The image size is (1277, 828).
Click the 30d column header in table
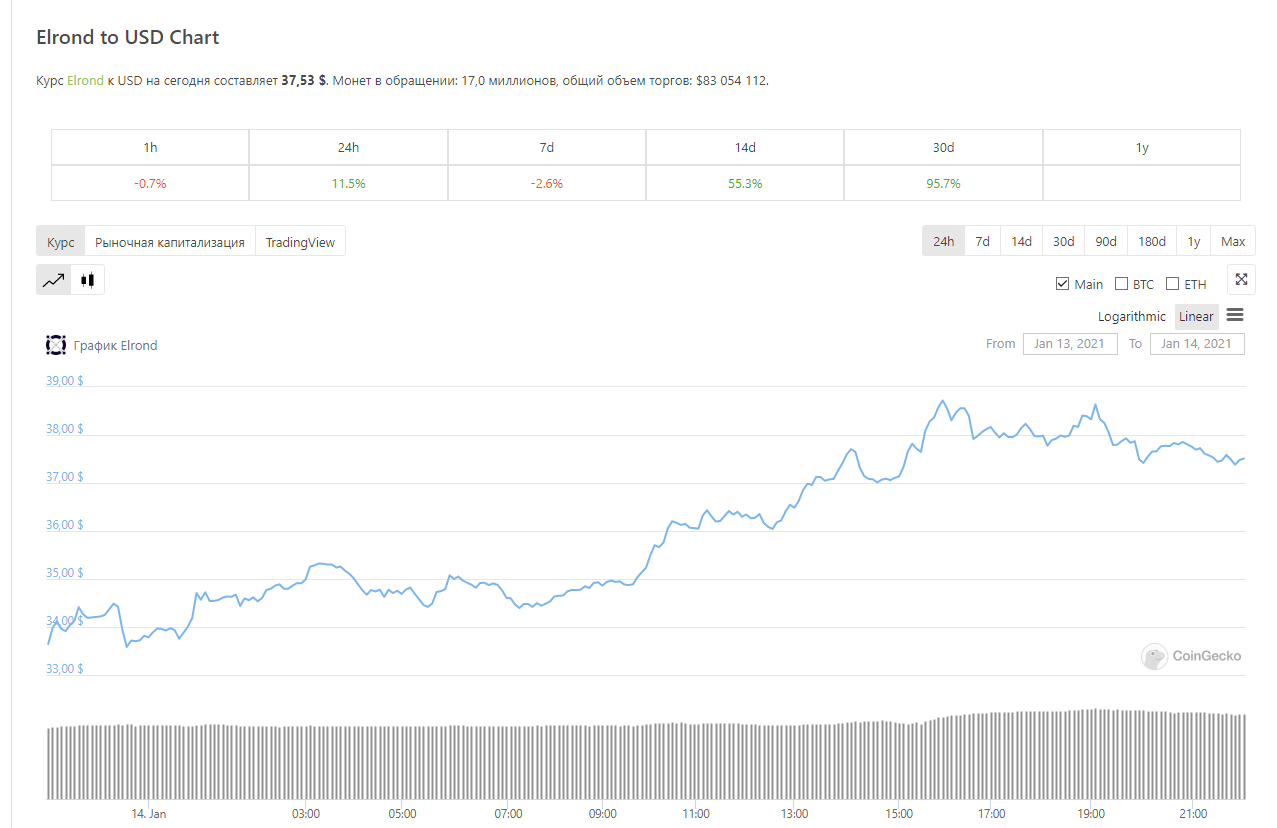943,148
